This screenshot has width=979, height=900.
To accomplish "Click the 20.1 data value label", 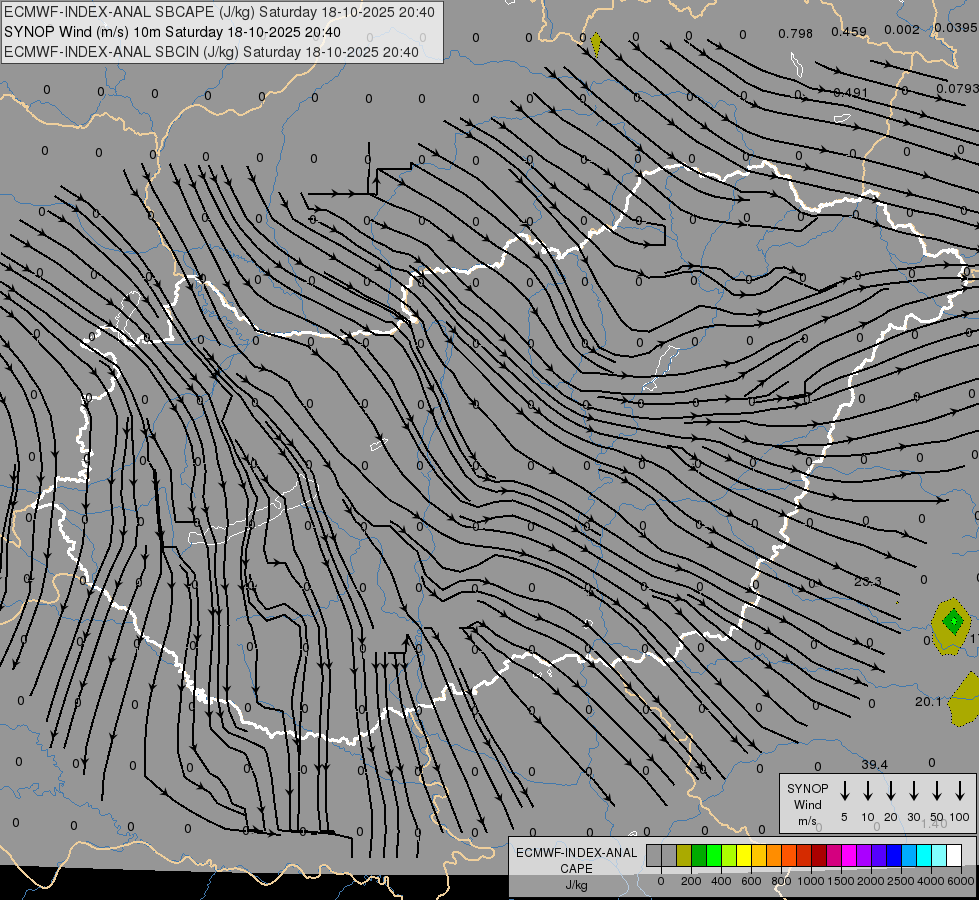I will coord(928,702).
